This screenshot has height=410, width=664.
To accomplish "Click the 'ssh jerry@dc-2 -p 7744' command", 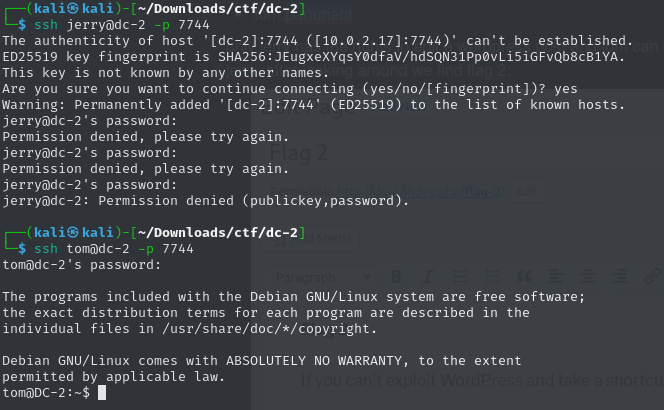I will click(122, 25).
